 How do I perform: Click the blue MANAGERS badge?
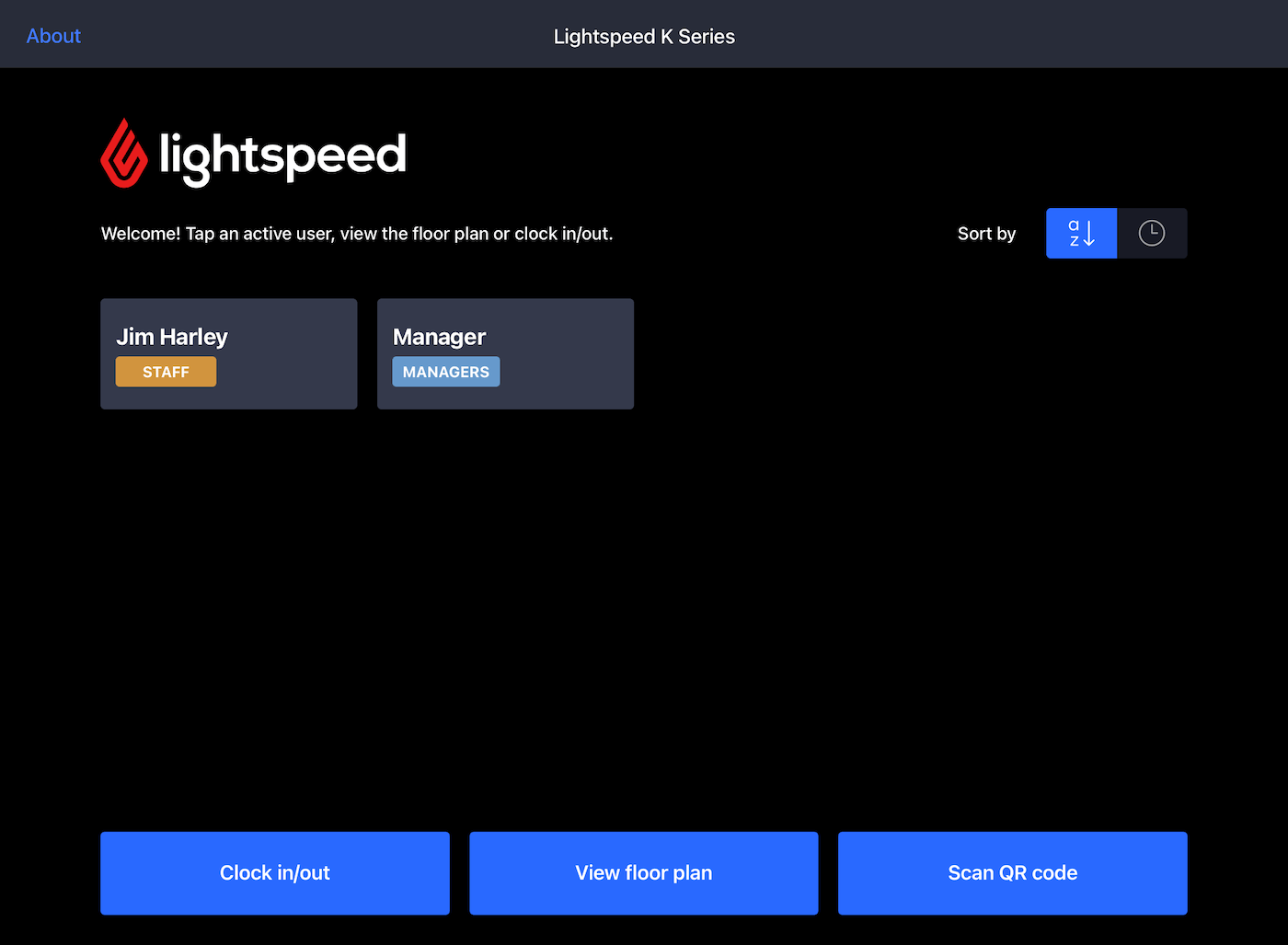click(446, 372)
